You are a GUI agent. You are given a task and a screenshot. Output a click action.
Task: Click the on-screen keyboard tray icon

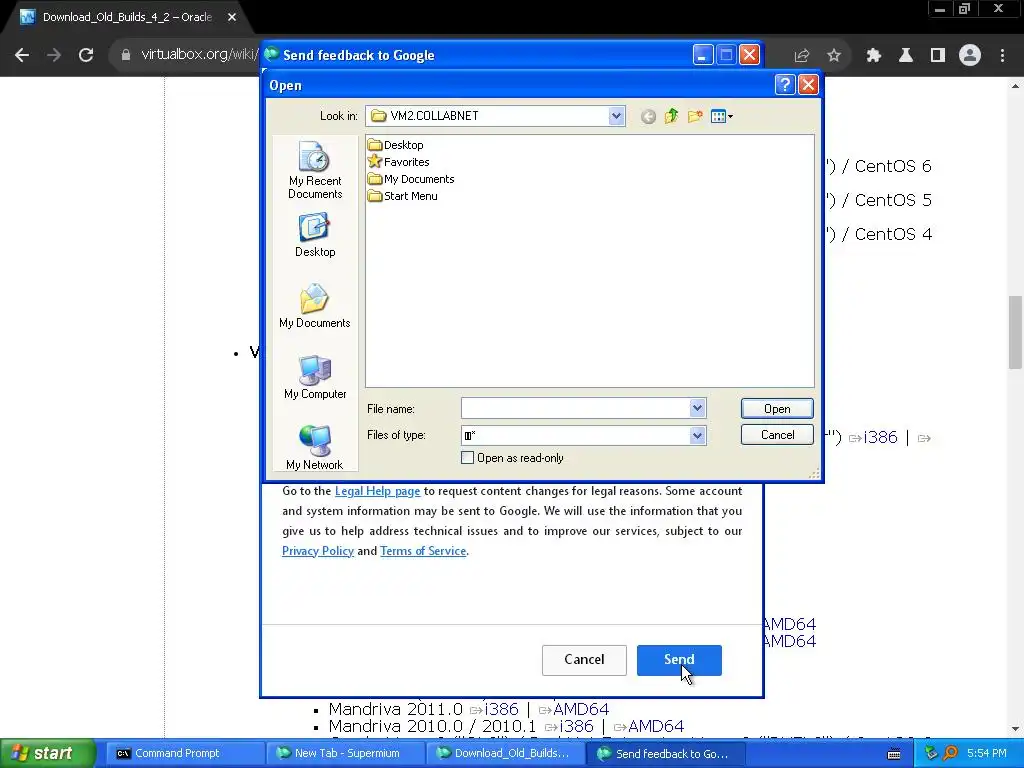(x=894, y=754)
